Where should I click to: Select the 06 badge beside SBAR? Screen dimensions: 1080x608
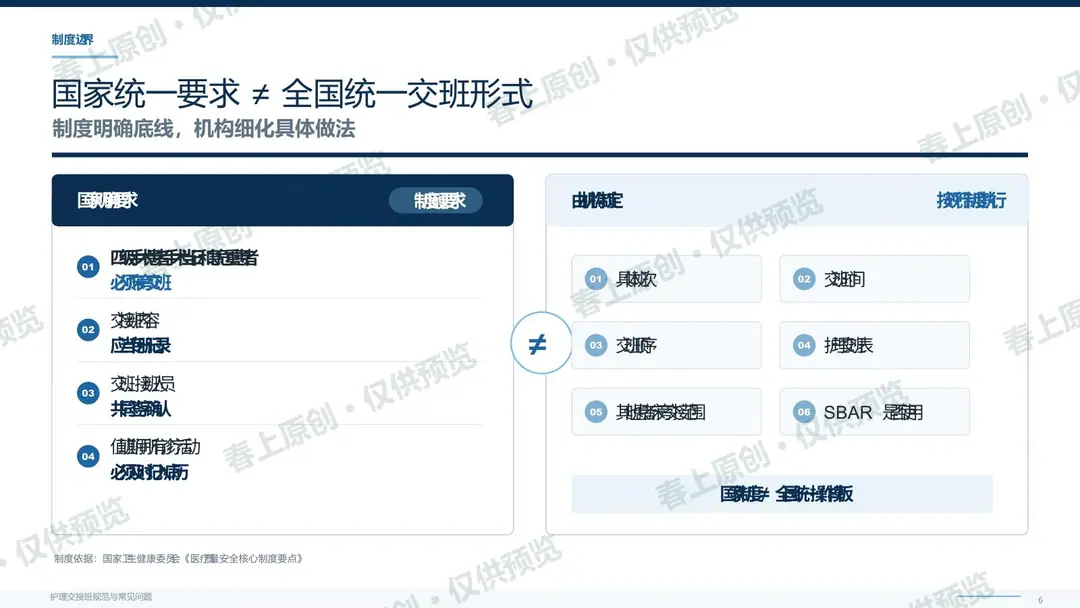(x=804, y=412)
